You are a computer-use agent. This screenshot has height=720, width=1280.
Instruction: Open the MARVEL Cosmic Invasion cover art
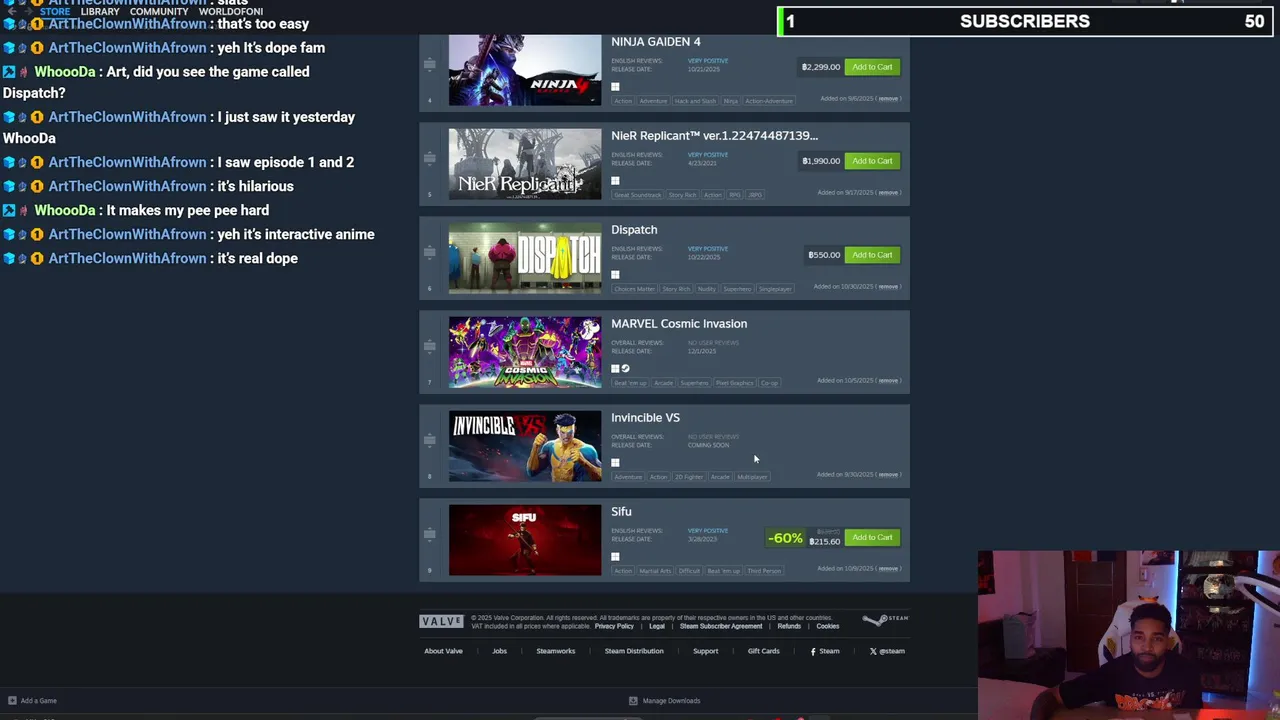point(525,352)
